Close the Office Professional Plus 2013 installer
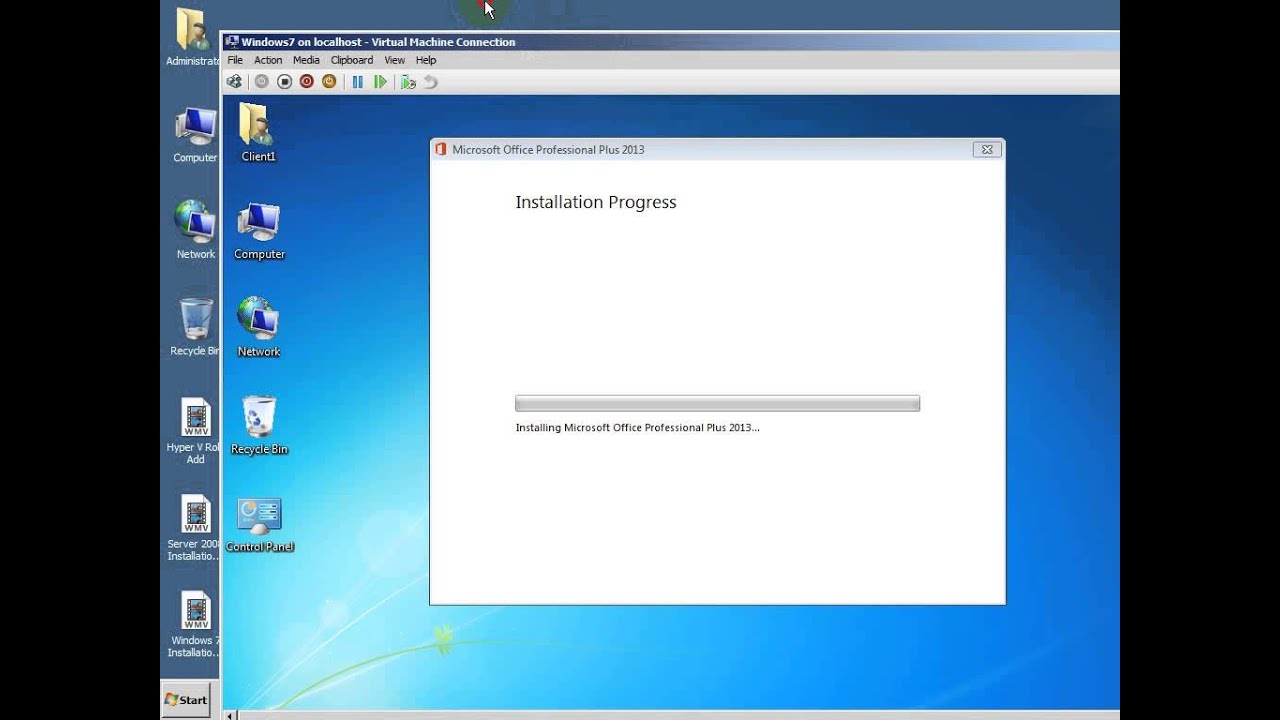 pyautogui.click(x=987, y=150)
